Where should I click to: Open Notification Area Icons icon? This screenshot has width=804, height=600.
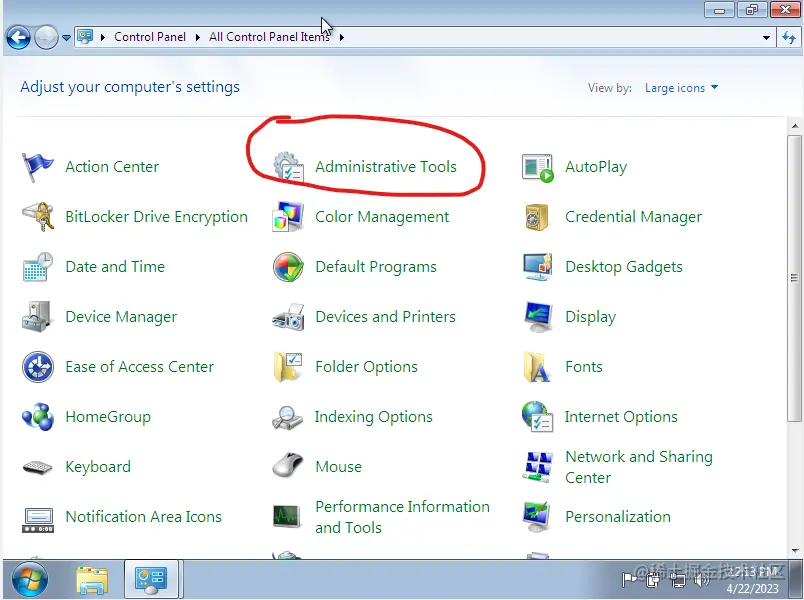click(37, 519)
